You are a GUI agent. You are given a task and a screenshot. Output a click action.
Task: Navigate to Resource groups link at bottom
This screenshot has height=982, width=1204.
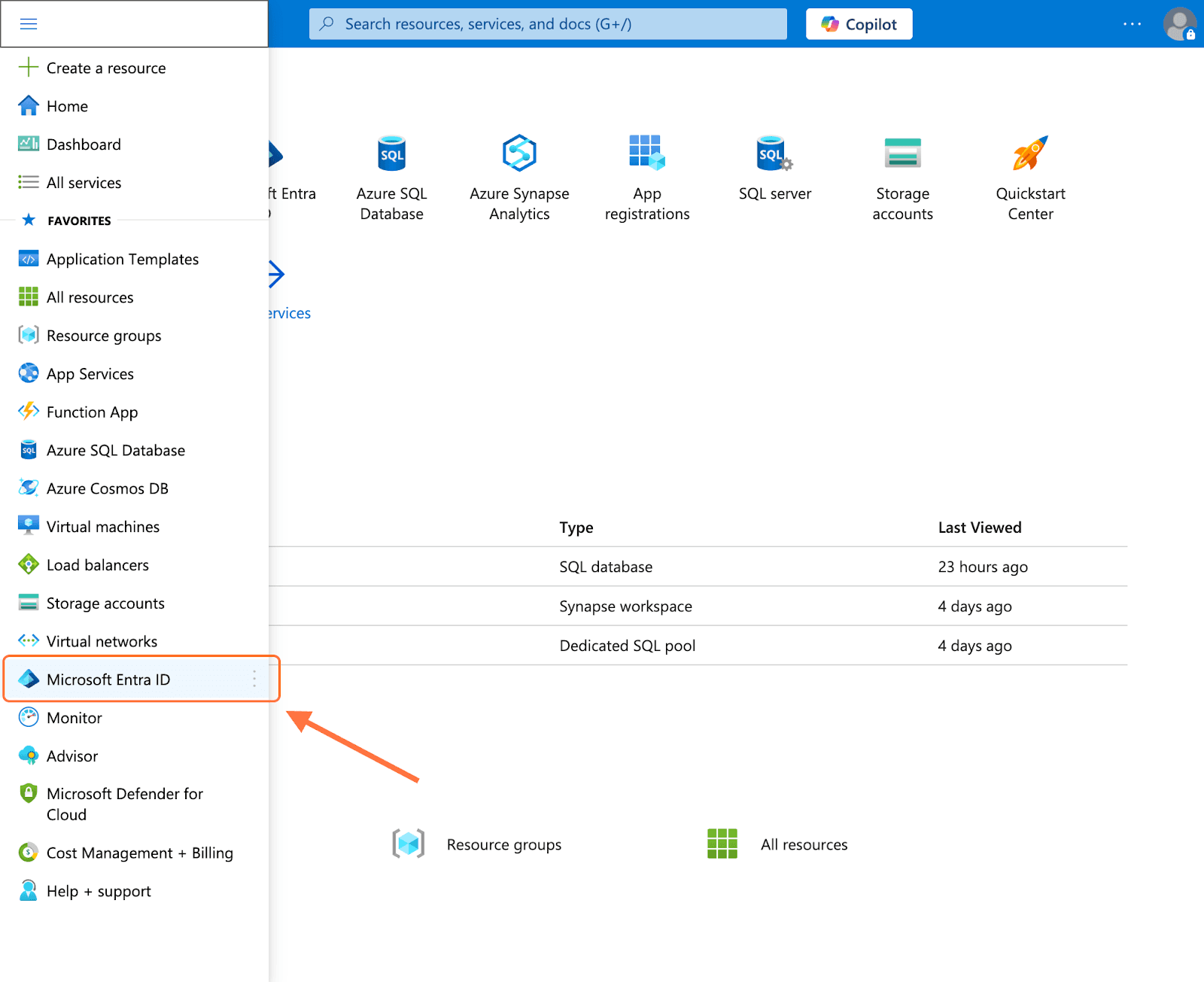[503, 844]
